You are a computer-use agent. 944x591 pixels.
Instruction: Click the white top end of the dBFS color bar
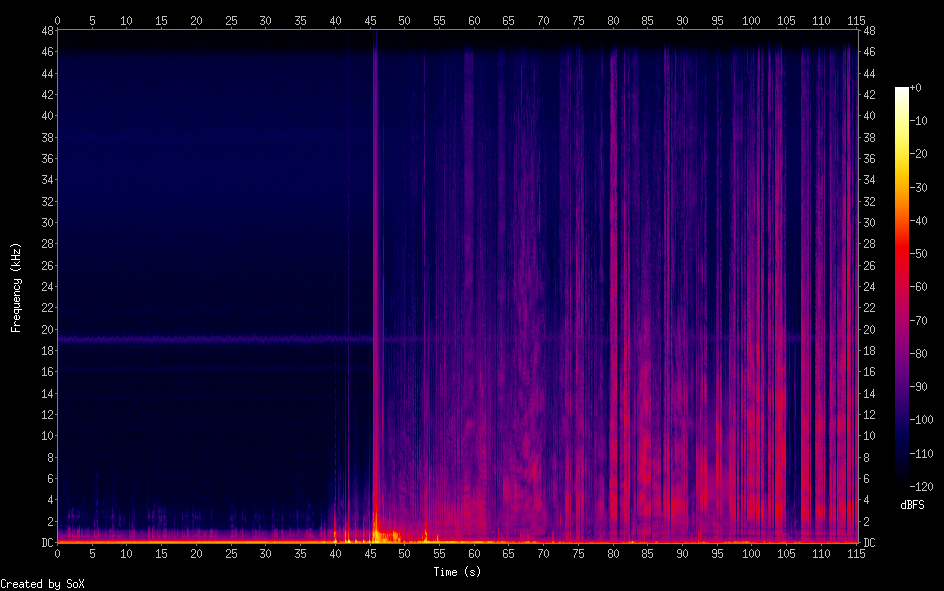[x=902, y=91]
